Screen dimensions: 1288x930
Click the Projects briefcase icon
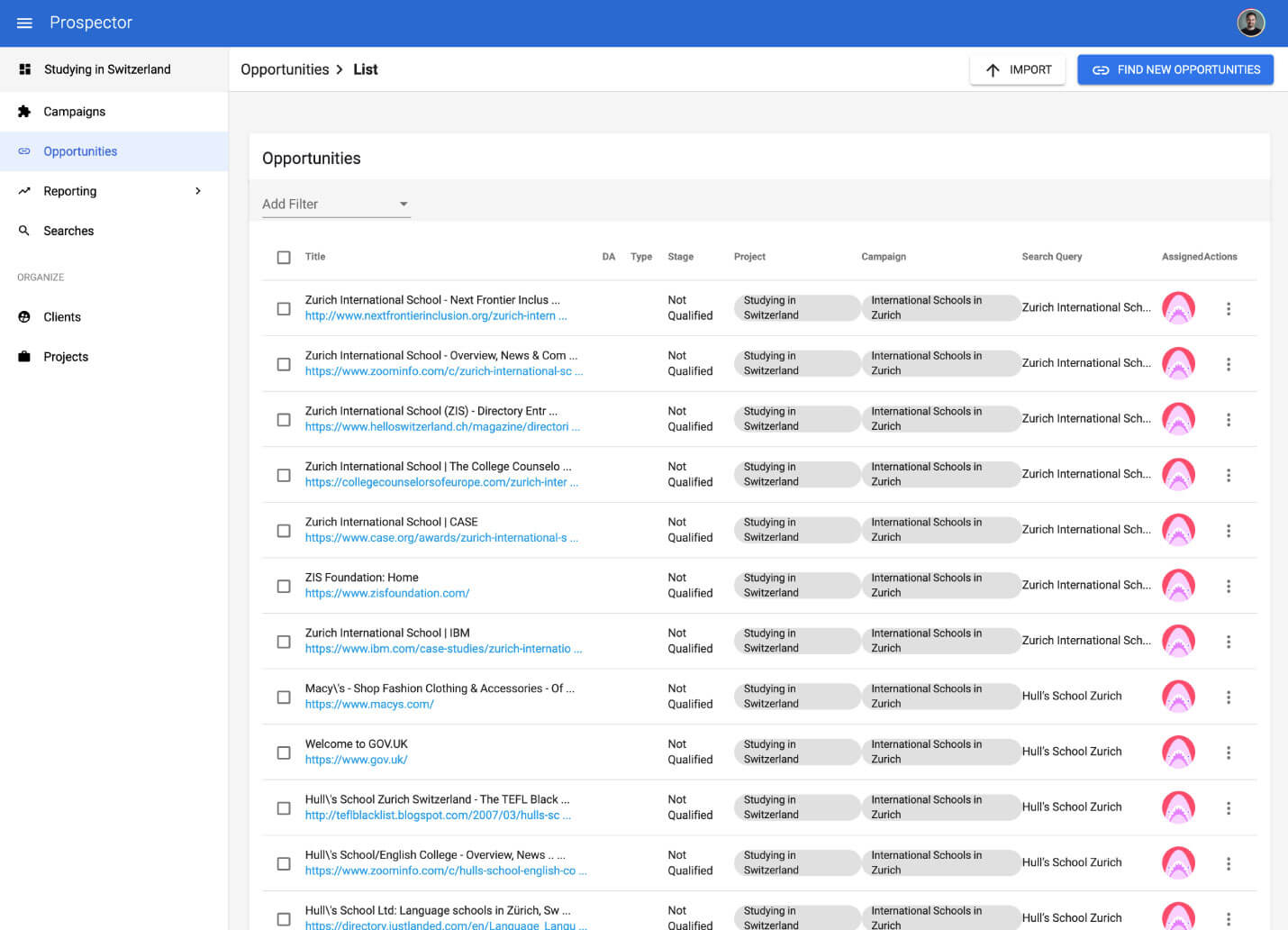point(24,357)
